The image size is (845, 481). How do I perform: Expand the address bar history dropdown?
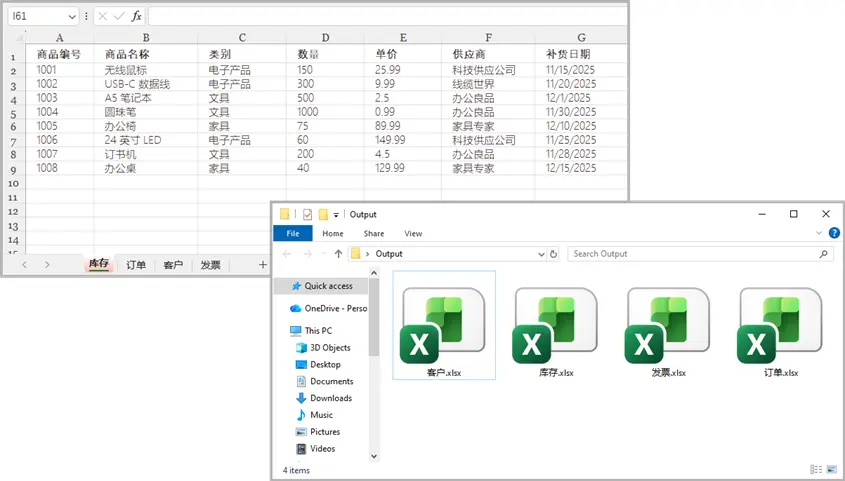(541, 254)
